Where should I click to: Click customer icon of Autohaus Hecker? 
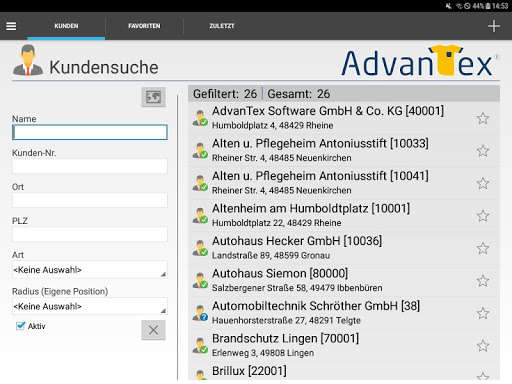point(200,248)
